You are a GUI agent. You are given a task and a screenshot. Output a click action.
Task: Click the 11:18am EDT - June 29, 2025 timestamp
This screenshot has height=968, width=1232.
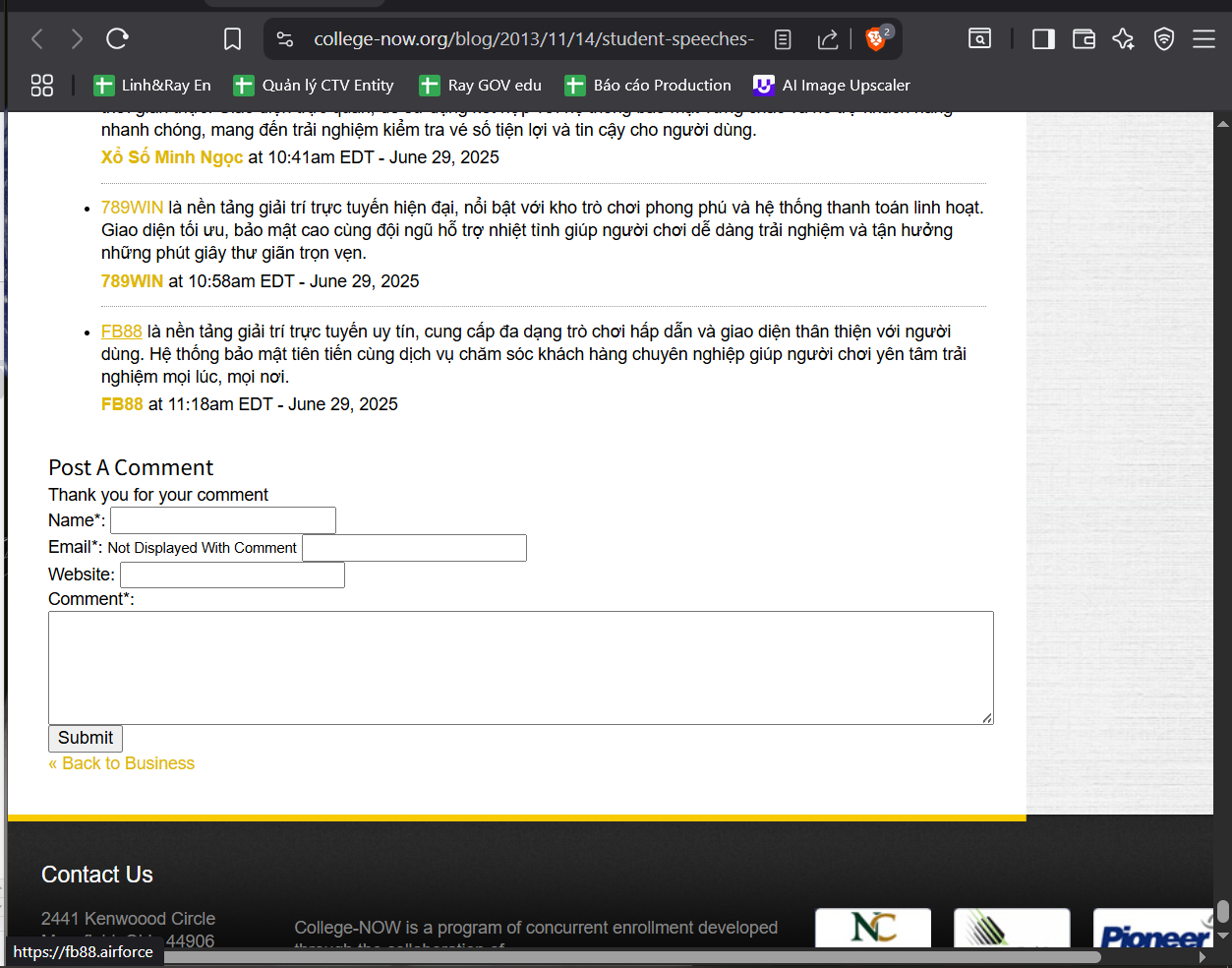pos(283,404)
